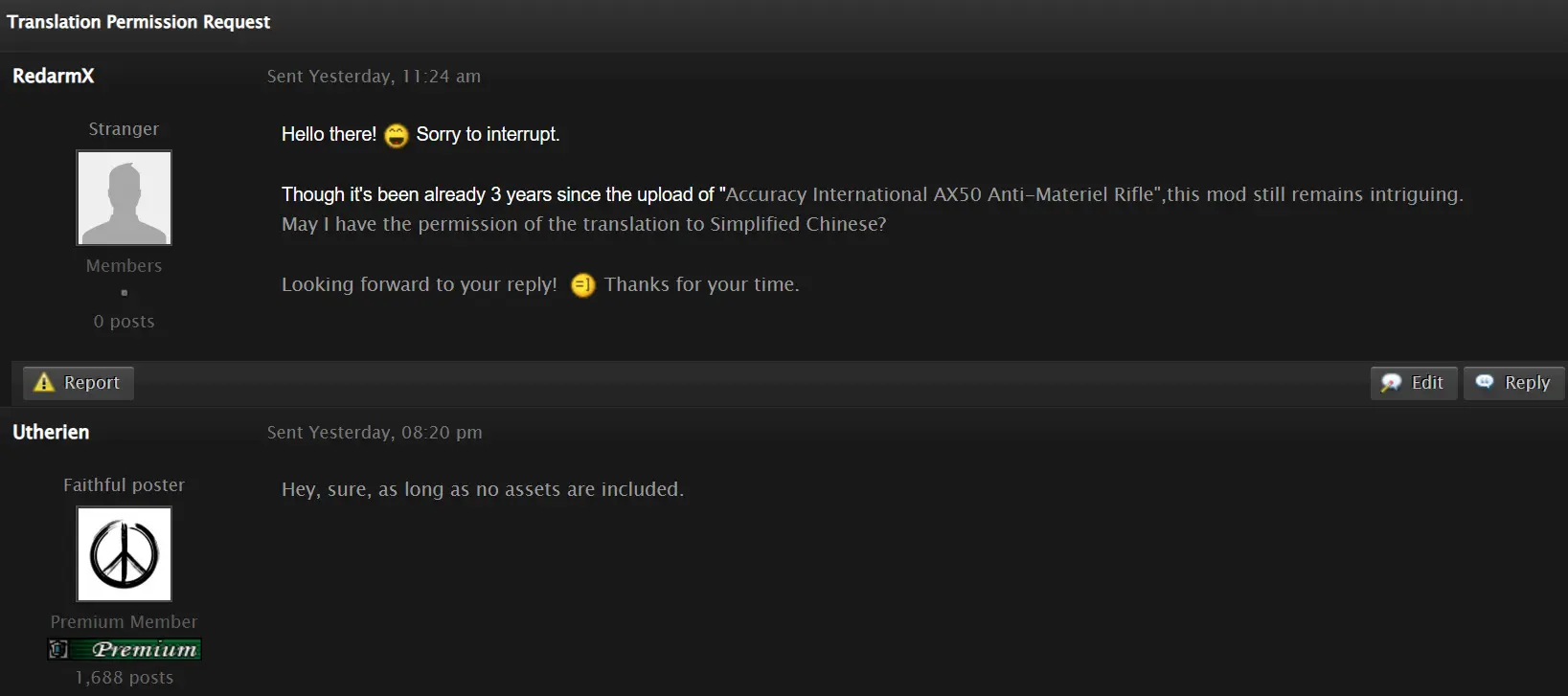The image size is (1568, 696).
Task: Click the smiley emoji before 'Thanks for your time'
Action: click(x=582, y=285)
